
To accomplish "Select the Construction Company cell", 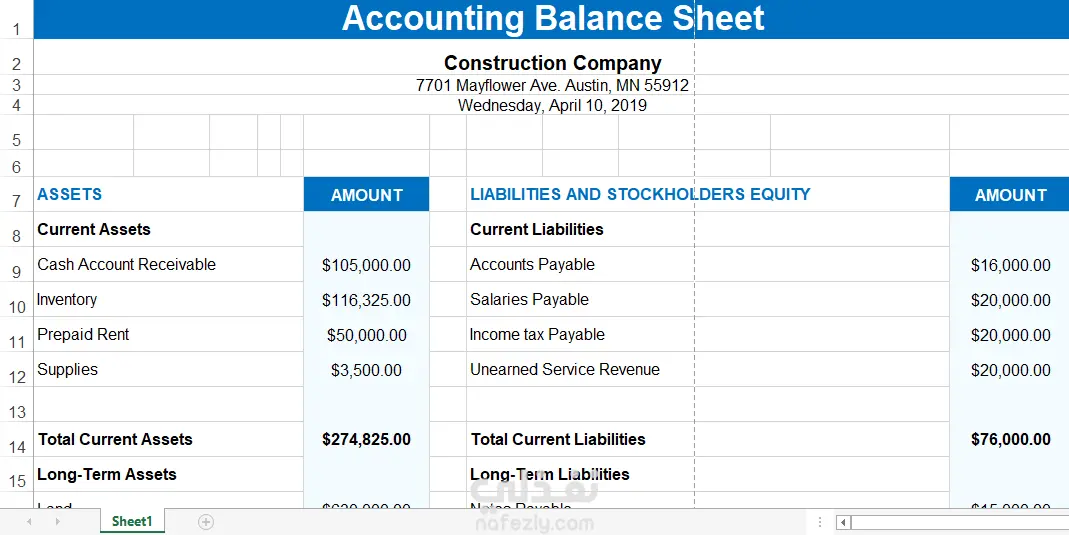I will [552, 63].
